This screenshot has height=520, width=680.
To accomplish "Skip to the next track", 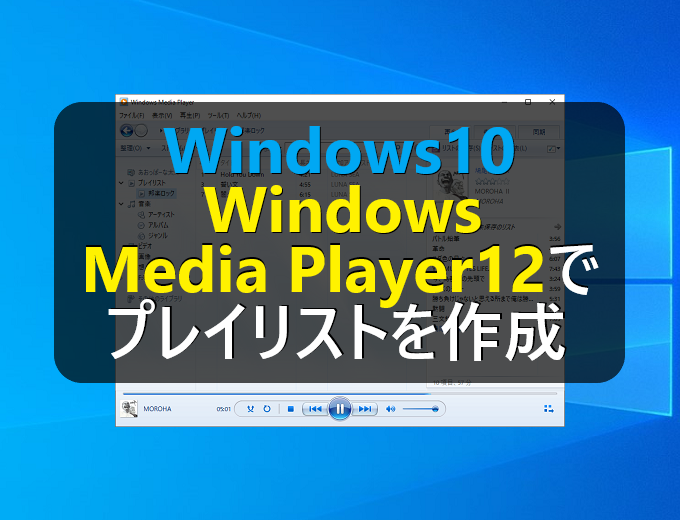I will pos(365,409).
